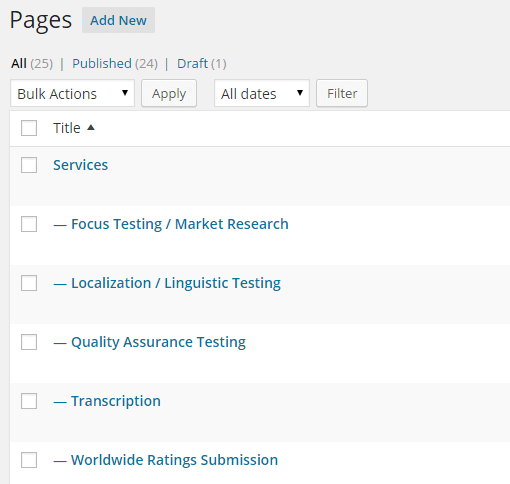Sort pages by Title column
Viewport: 510px width, 484px height.
(x=67, y=128)
